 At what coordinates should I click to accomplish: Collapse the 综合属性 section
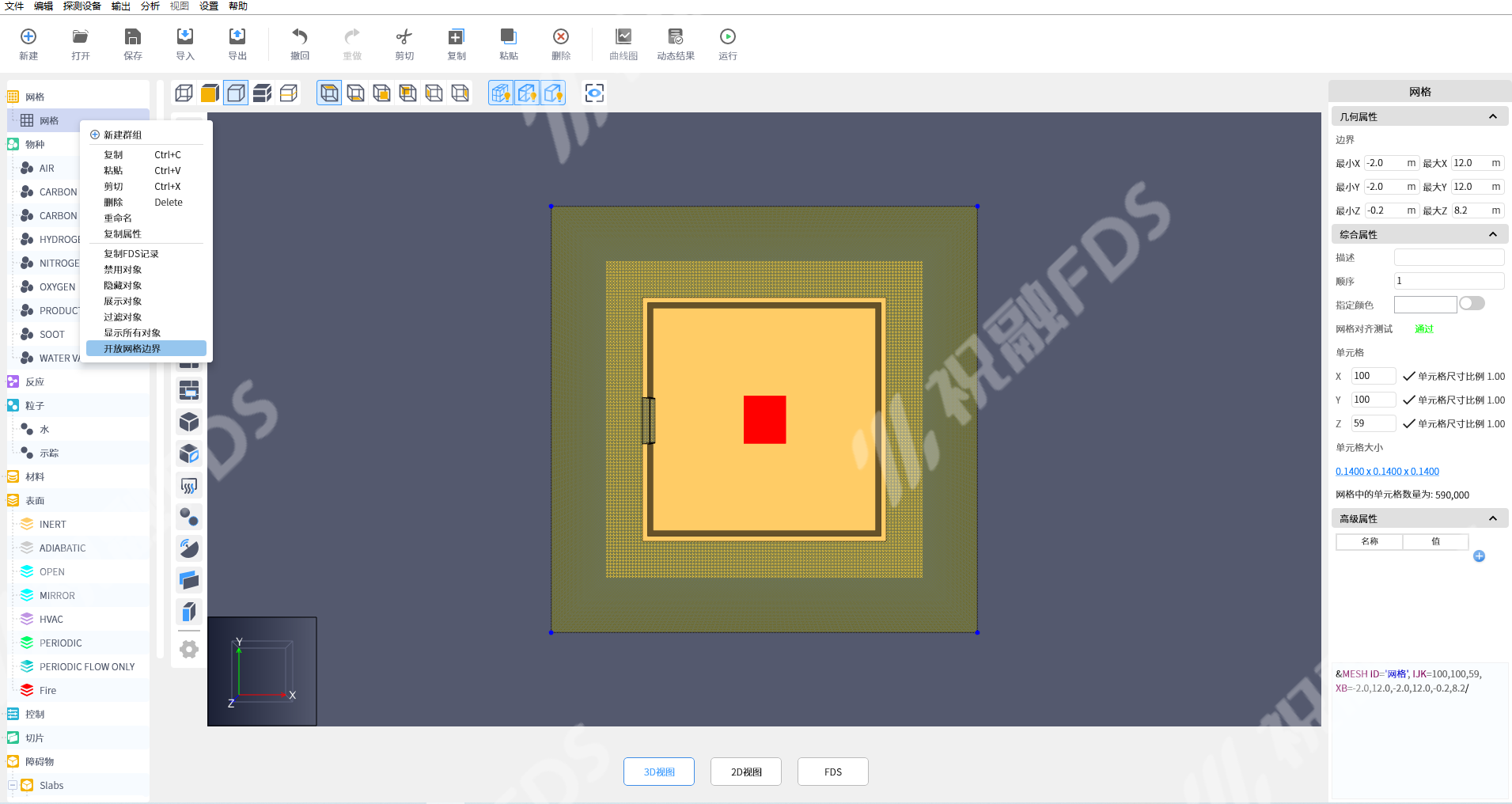coord(1493,234)
